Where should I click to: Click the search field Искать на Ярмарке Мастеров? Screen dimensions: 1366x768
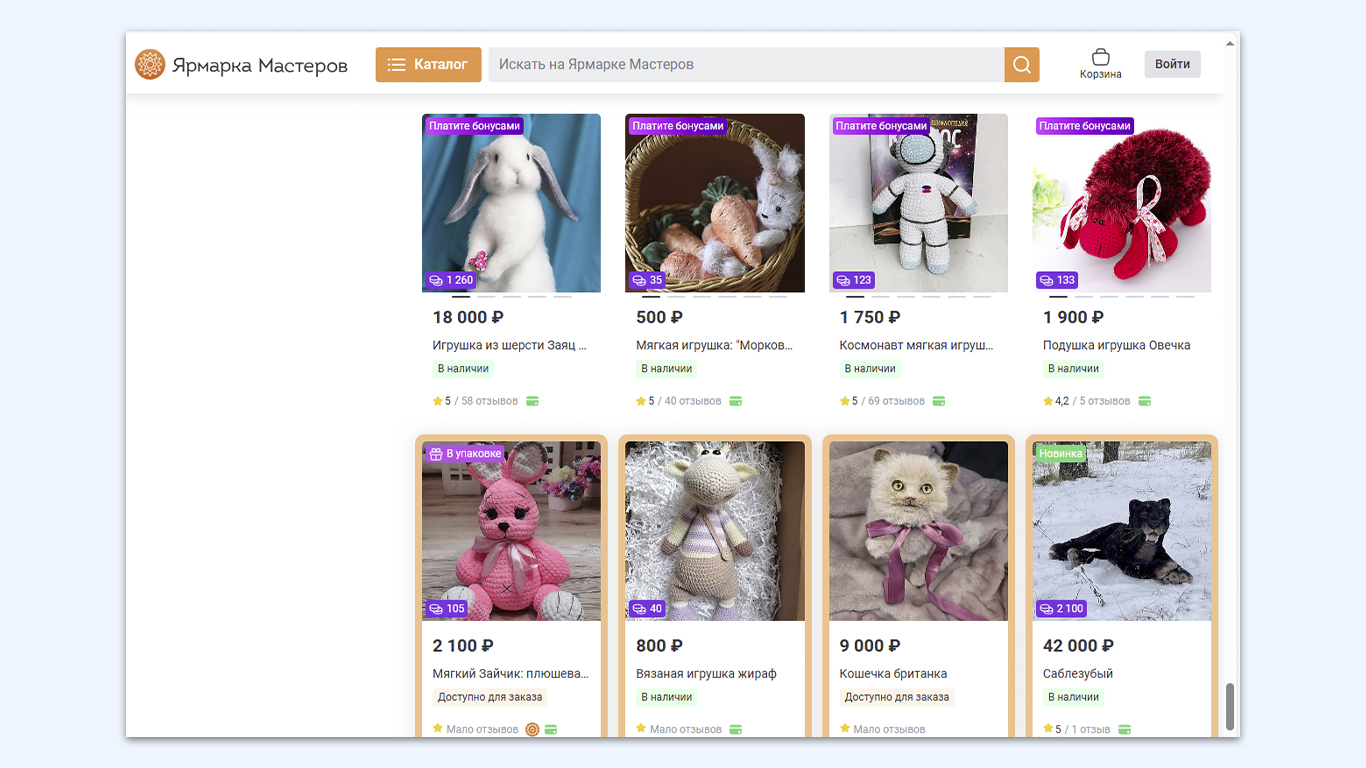746,65
